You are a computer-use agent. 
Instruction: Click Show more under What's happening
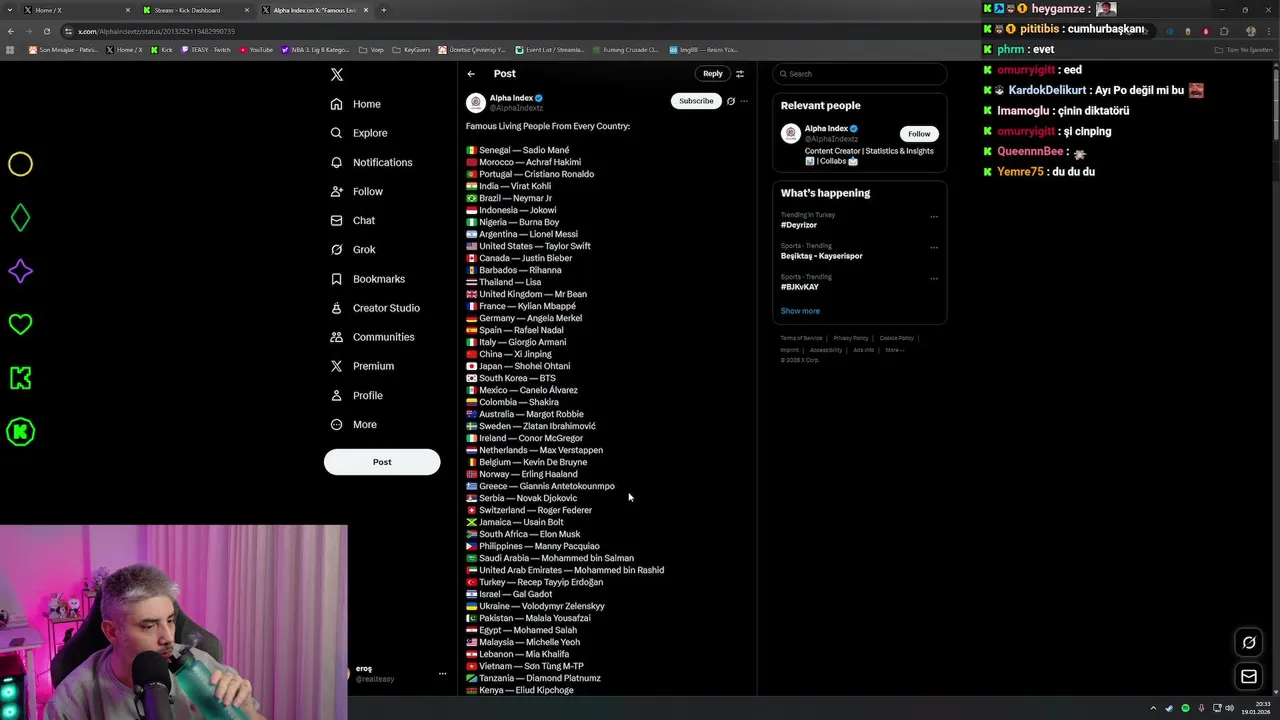800,311
